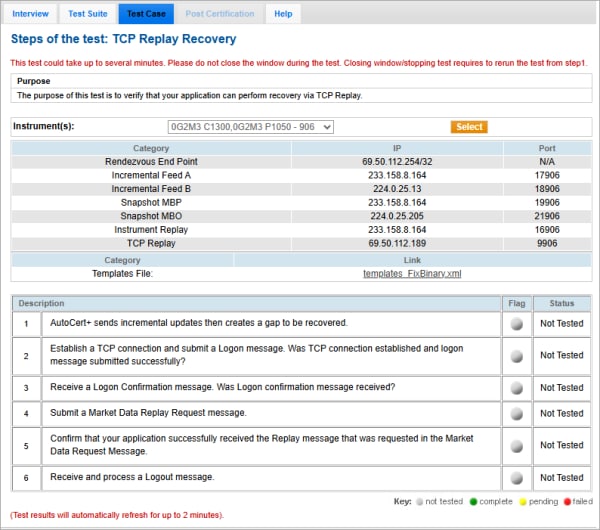Open the Help tab
This screenshot has height=530, width=600.
[283, 14]
